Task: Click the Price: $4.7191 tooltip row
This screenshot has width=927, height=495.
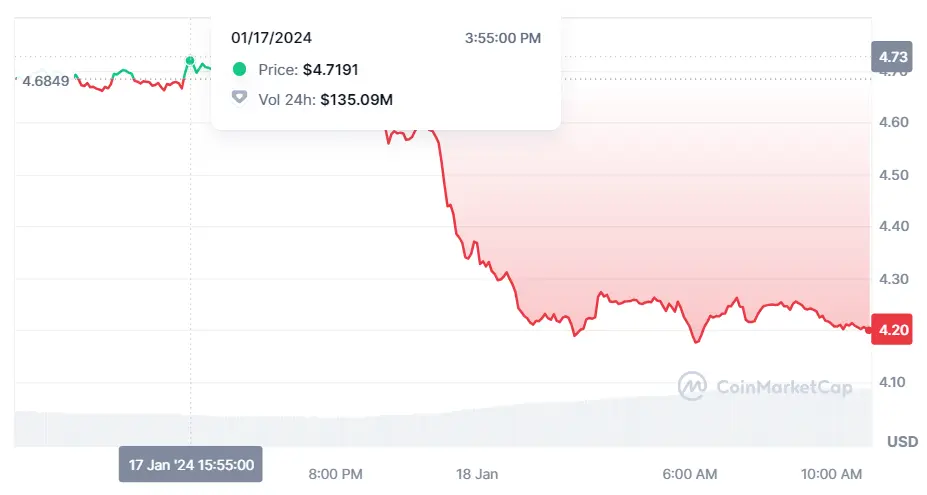Action: [295, 70]
